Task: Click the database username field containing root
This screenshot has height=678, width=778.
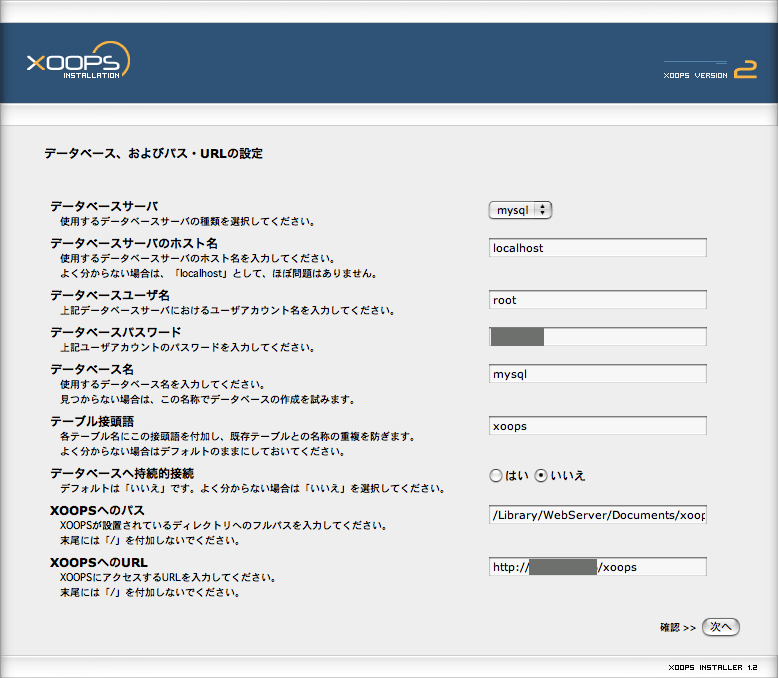Action: [x=597, y=300]
